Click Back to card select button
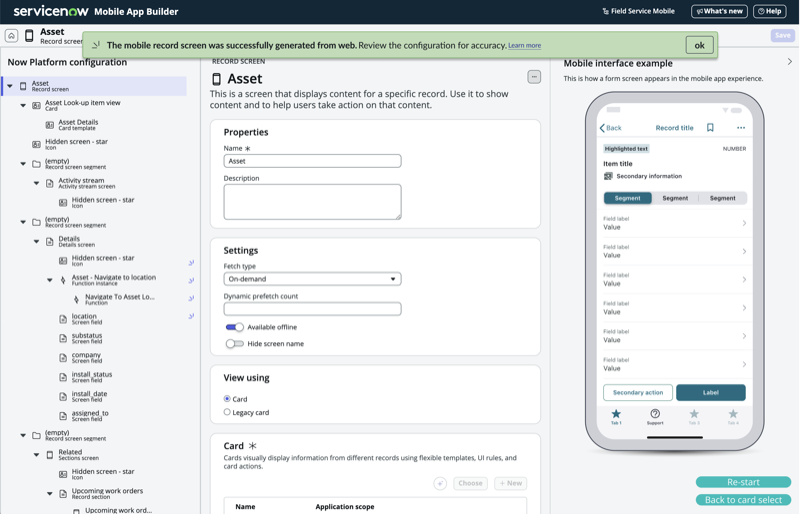The image size is (800, 514). pos(743,500)
